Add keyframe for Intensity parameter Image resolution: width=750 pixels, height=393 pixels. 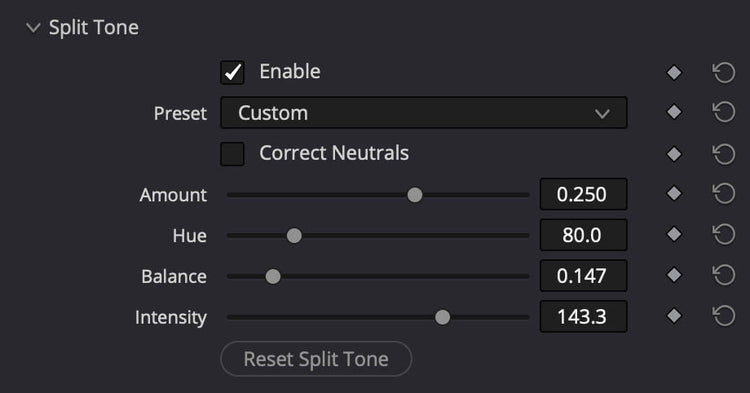674,316
